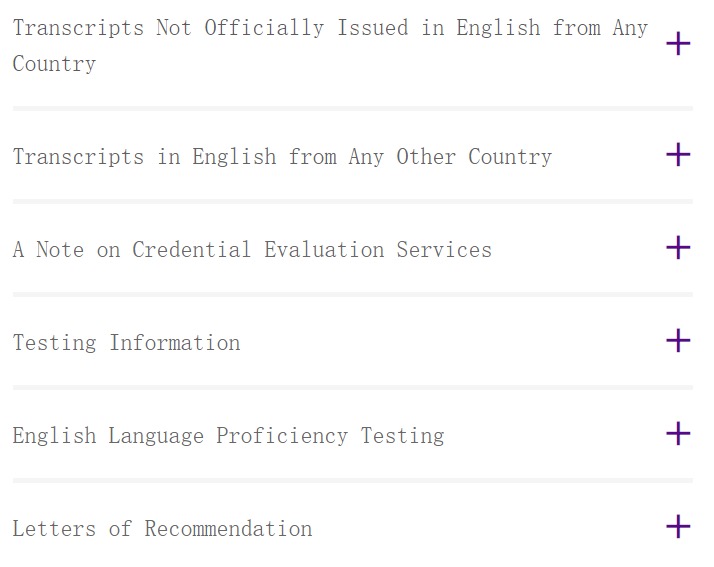Viewport: 714px width, 567px height.
Task: Click the word 'Country' on the heading's second line
Action: pos(54,64)
